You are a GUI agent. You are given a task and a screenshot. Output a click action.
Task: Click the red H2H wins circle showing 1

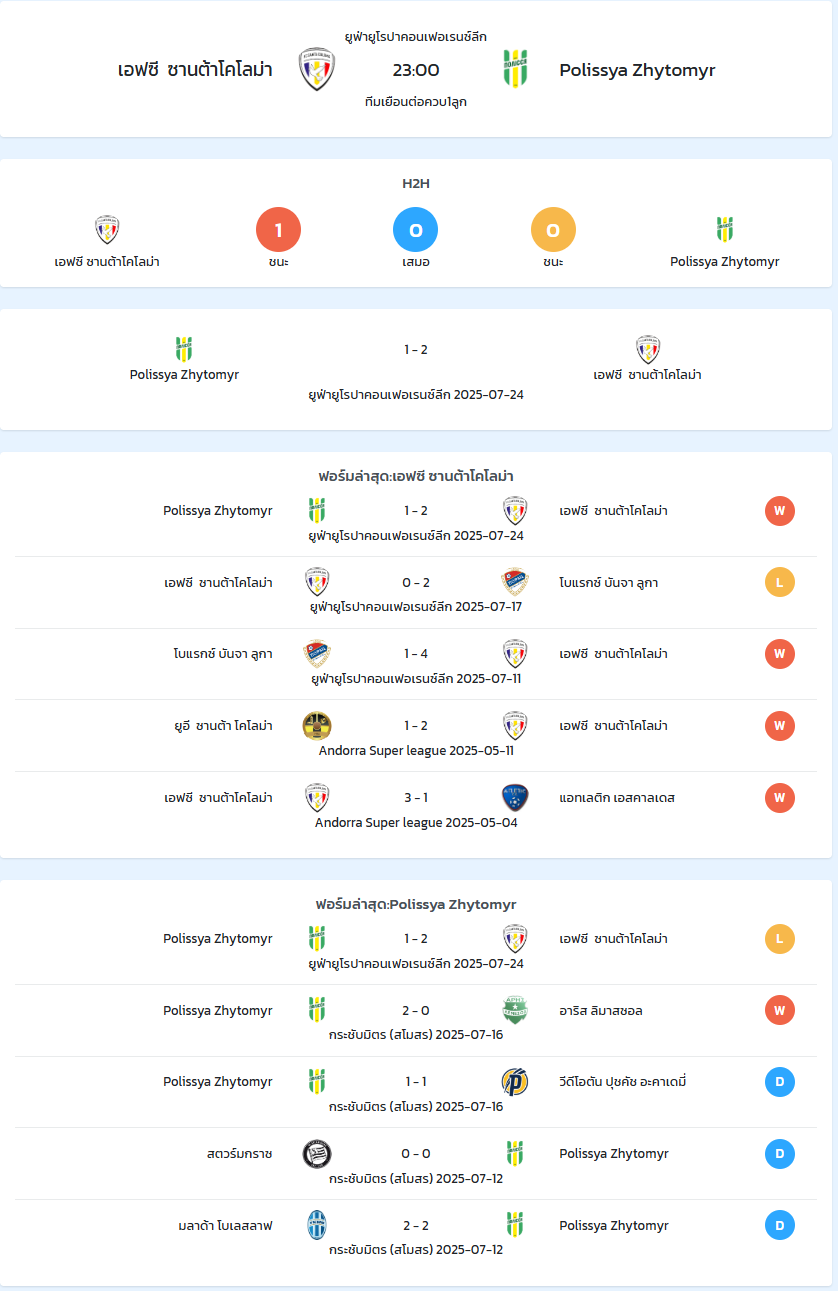(x=279, y=230)
